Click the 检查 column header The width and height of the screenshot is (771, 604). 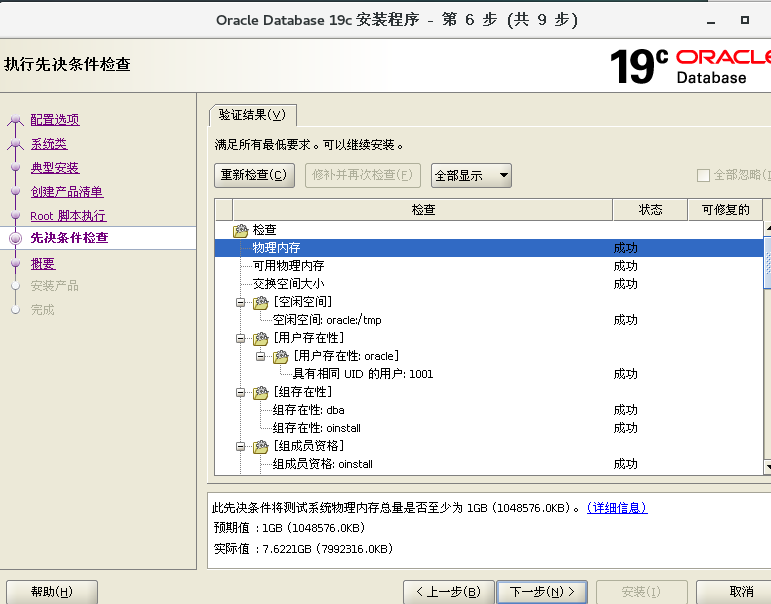(423, 210)
